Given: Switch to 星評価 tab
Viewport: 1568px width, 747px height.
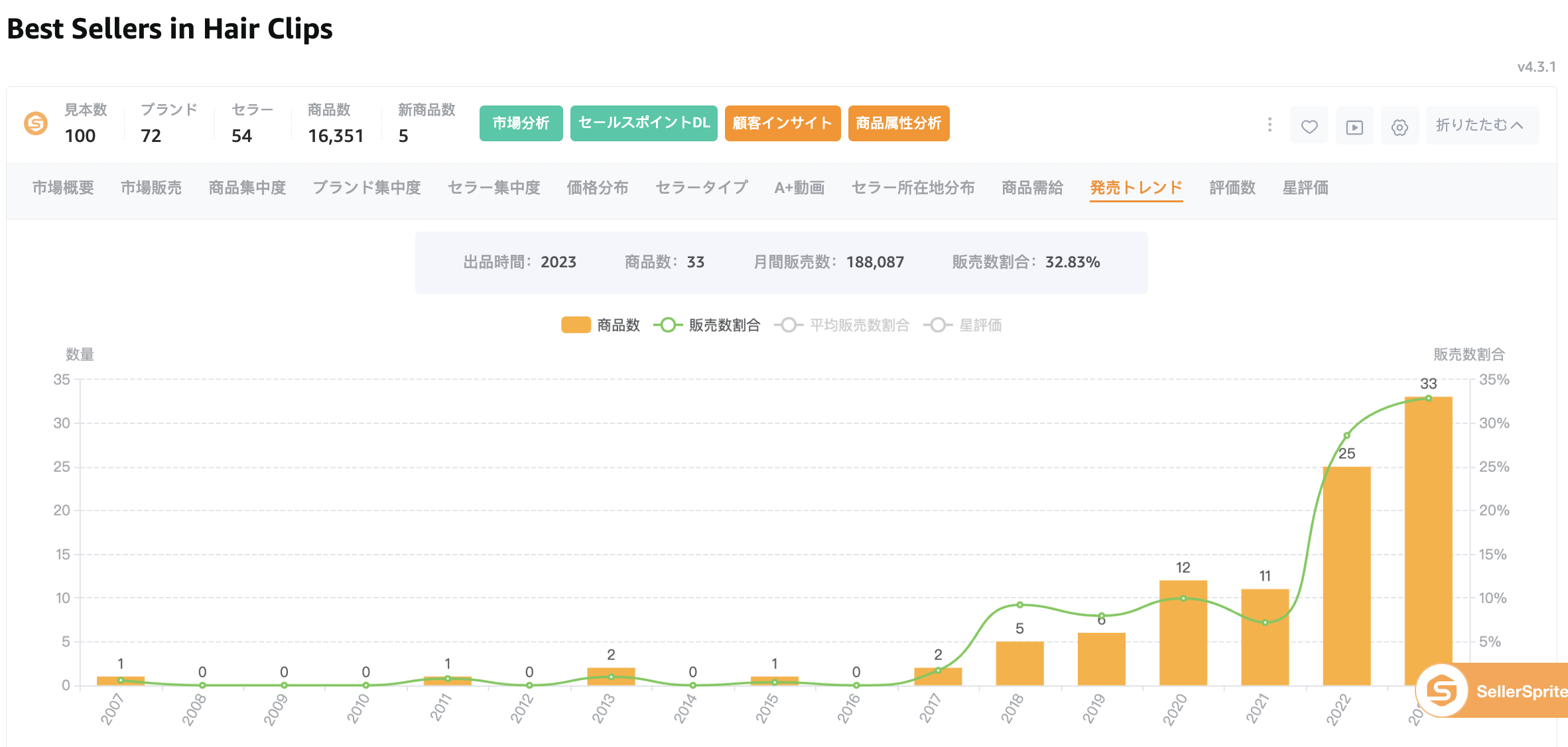Looking at the screenshot, I should click(x=1305, y=188).
